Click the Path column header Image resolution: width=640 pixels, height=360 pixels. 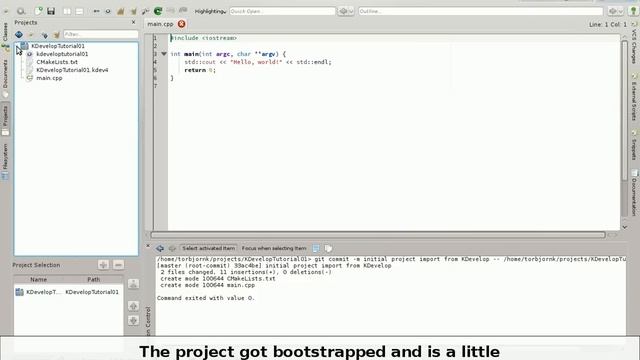pos(93,280)
